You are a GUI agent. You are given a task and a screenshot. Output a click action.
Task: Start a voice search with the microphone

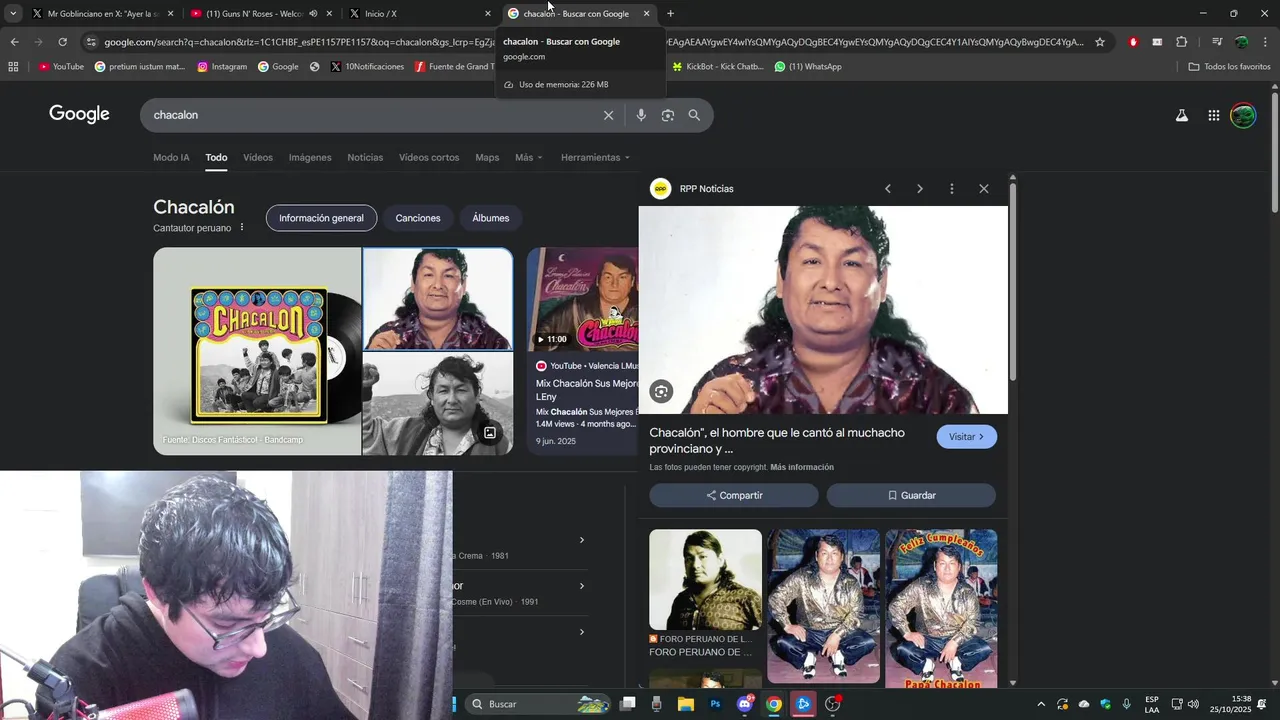[x=641, y=115]
